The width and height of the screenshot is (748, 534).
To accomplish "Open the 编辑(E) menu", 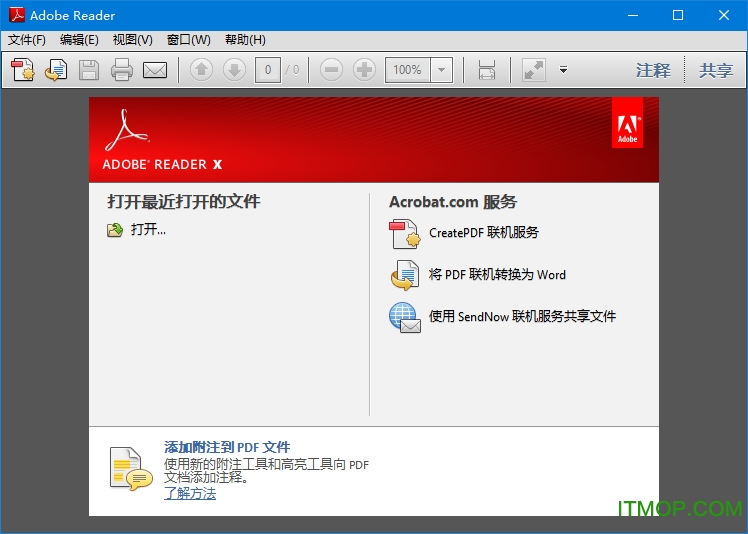I will (79, 40).
